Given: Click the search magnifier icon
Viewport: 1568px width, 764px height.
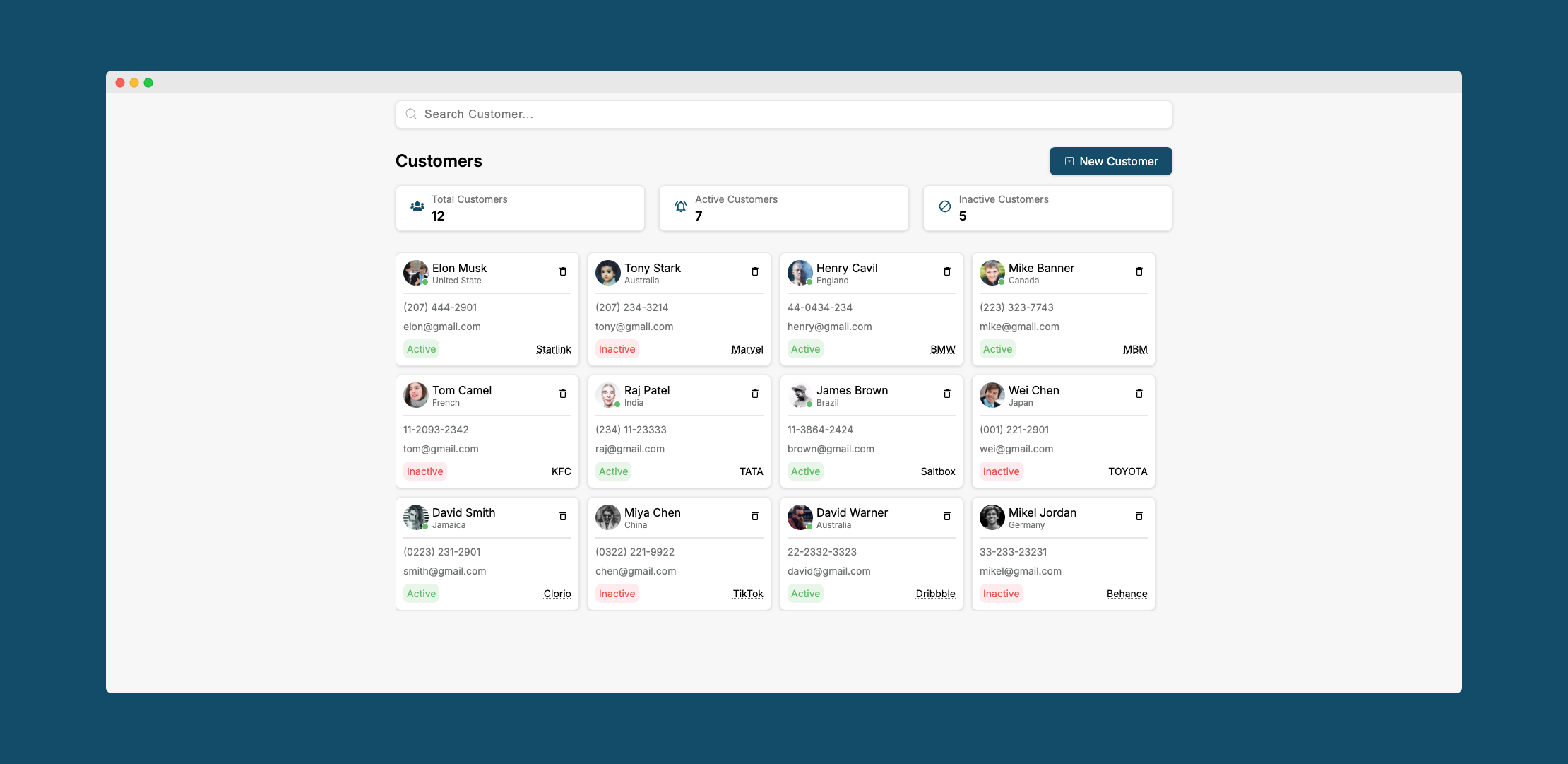Looking at the screenshot, I should click(411, 114).
